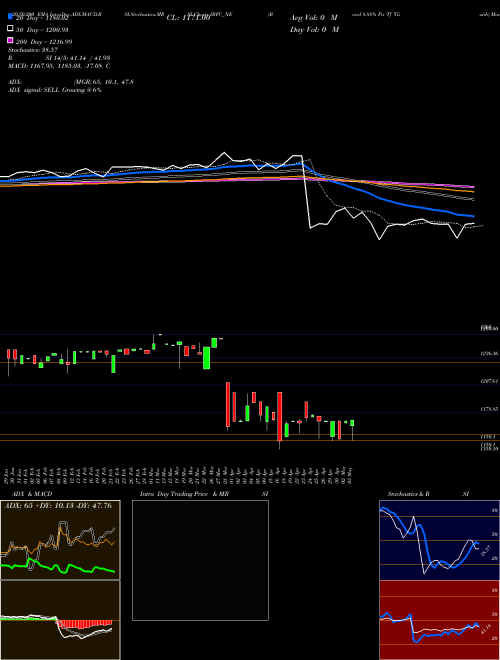Click the ADX indicator chart thumbnail
The height and width of the screenshot is (660, 500).
coord(60,540)
